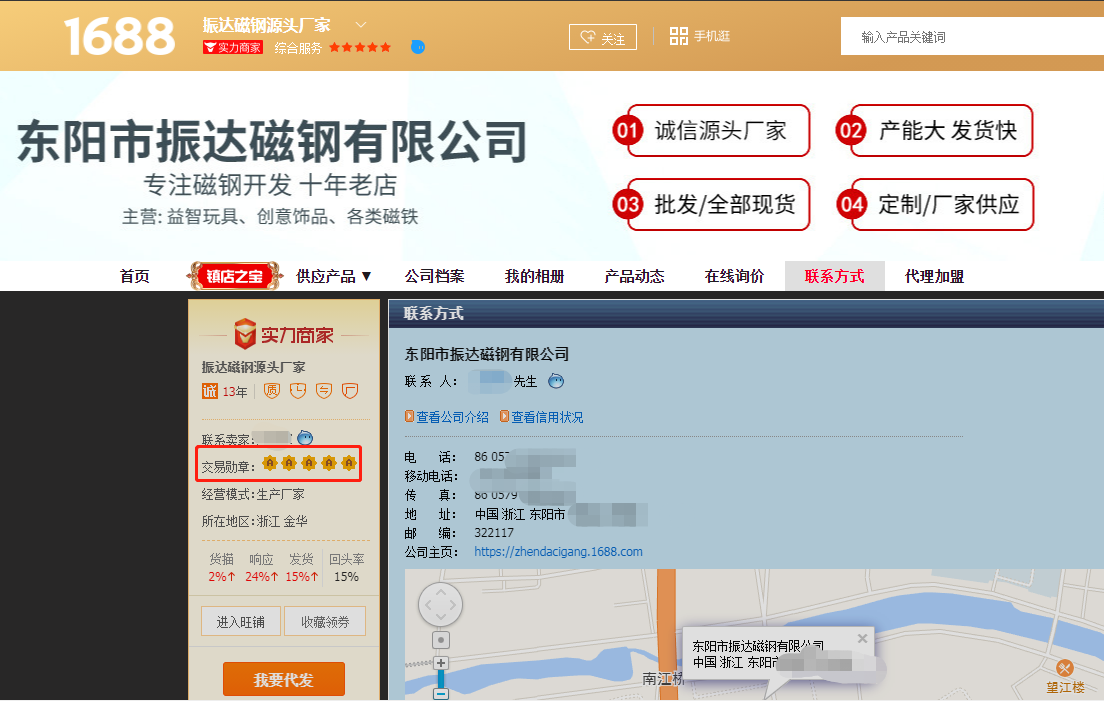
Task: Open the 首页 tab
Action: point(134,276)
